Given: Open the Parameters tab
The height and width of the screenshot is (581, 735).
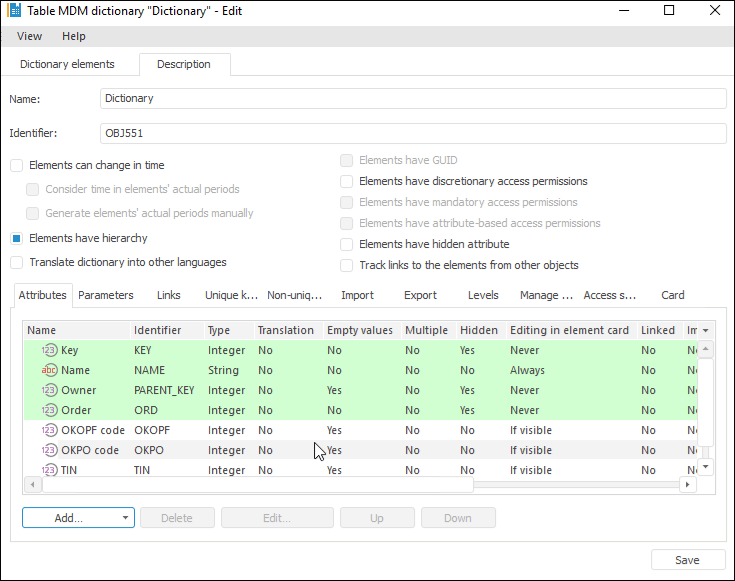Looking at the screenshot, I should [x=106, y=295].
